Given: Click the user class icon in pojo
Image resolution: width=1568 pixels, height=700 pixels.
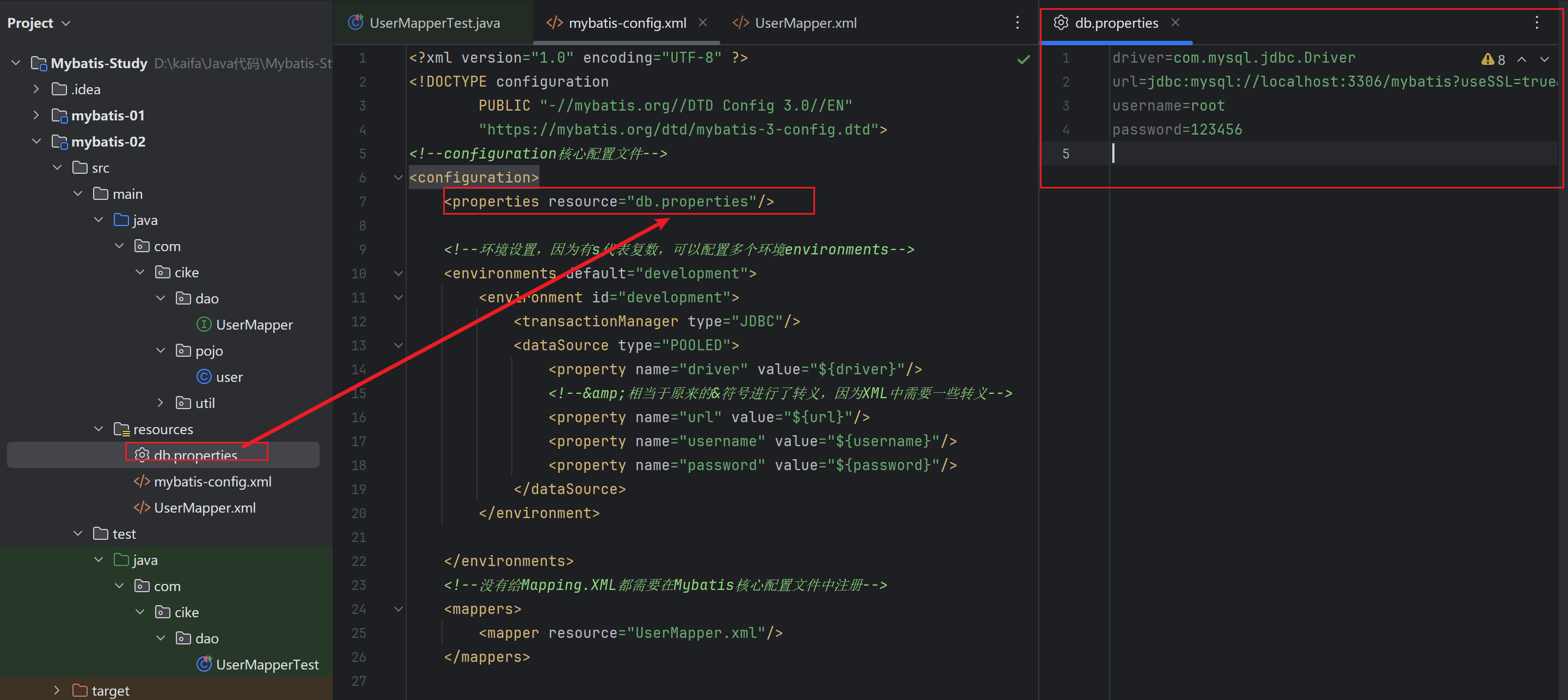Looking at the screenshot, I should (x=204, y=377).
